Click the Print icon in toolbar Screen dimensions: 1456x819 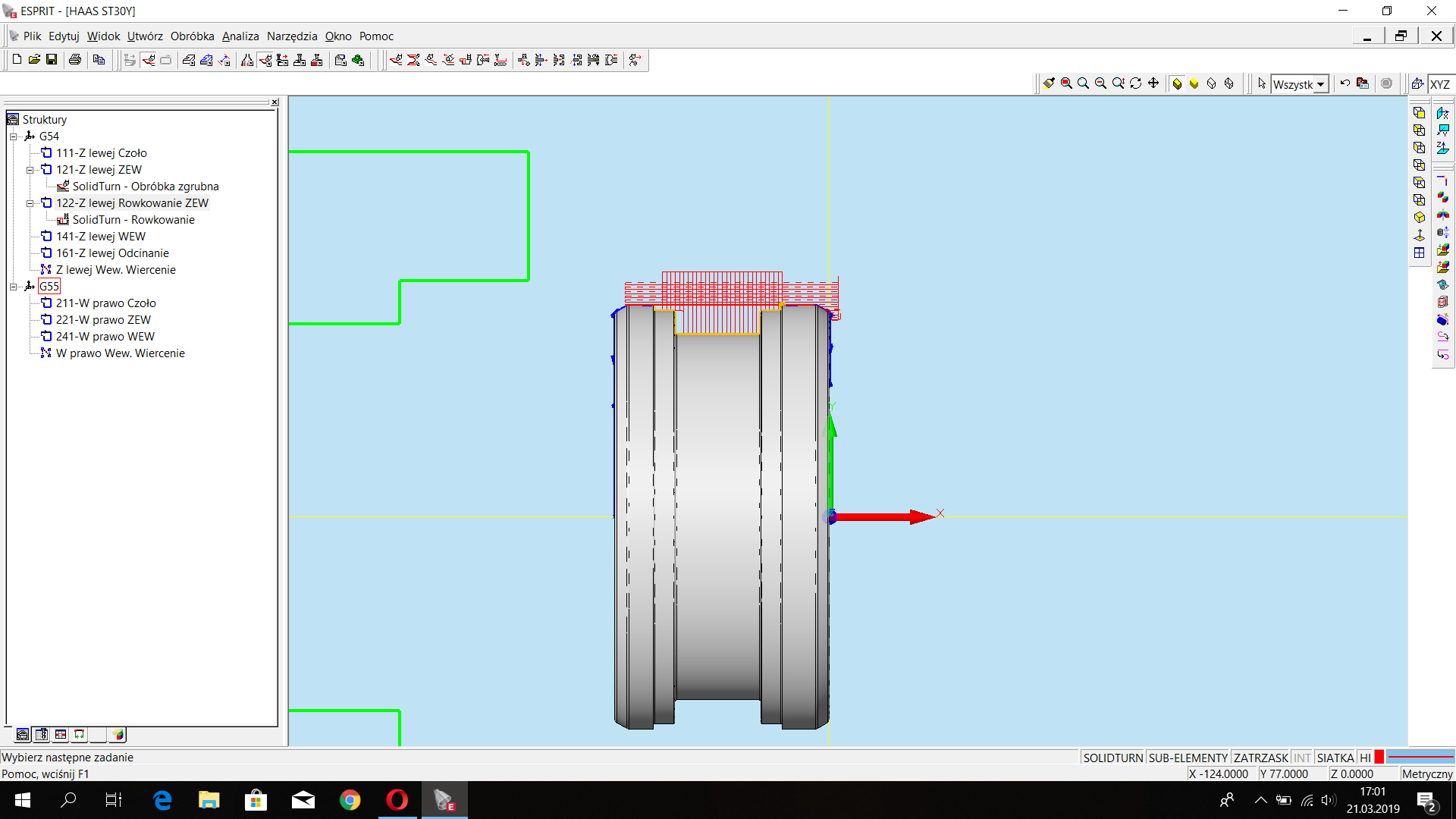74,60
